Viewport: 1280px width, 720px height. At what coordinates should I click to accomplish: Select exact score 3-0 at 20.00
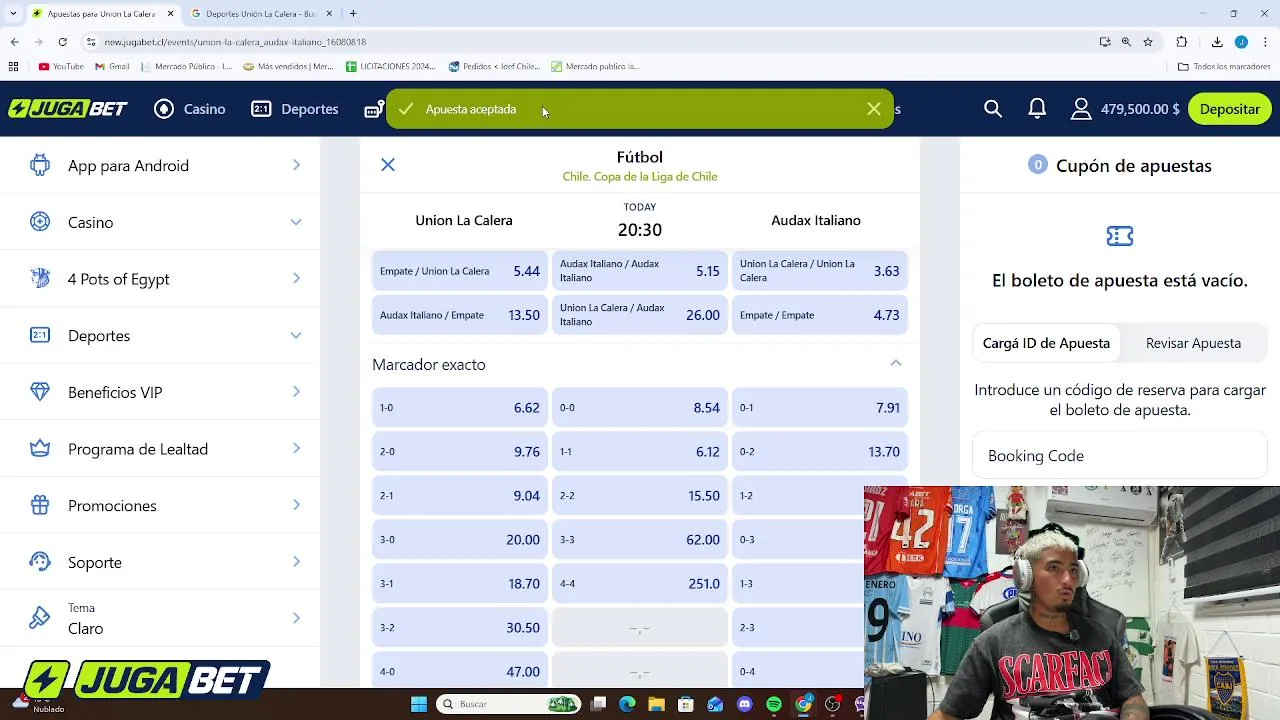[x=460, y=539]
